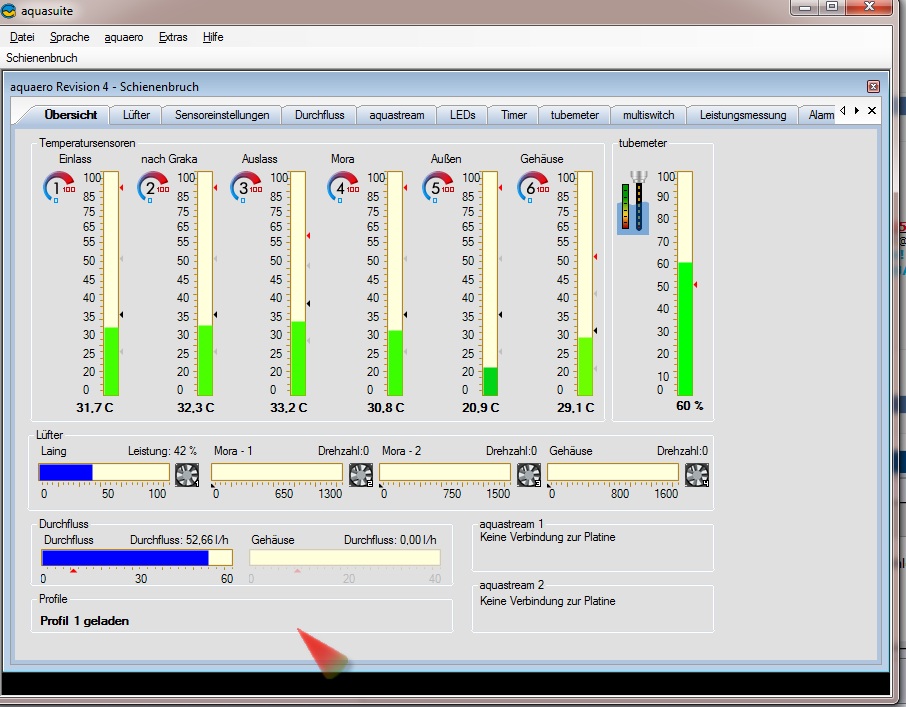Image resolution: width=906 pixels, height=707 pixels.
Task: Click the nach Graka temperature bar
Action: pos(205,283)
